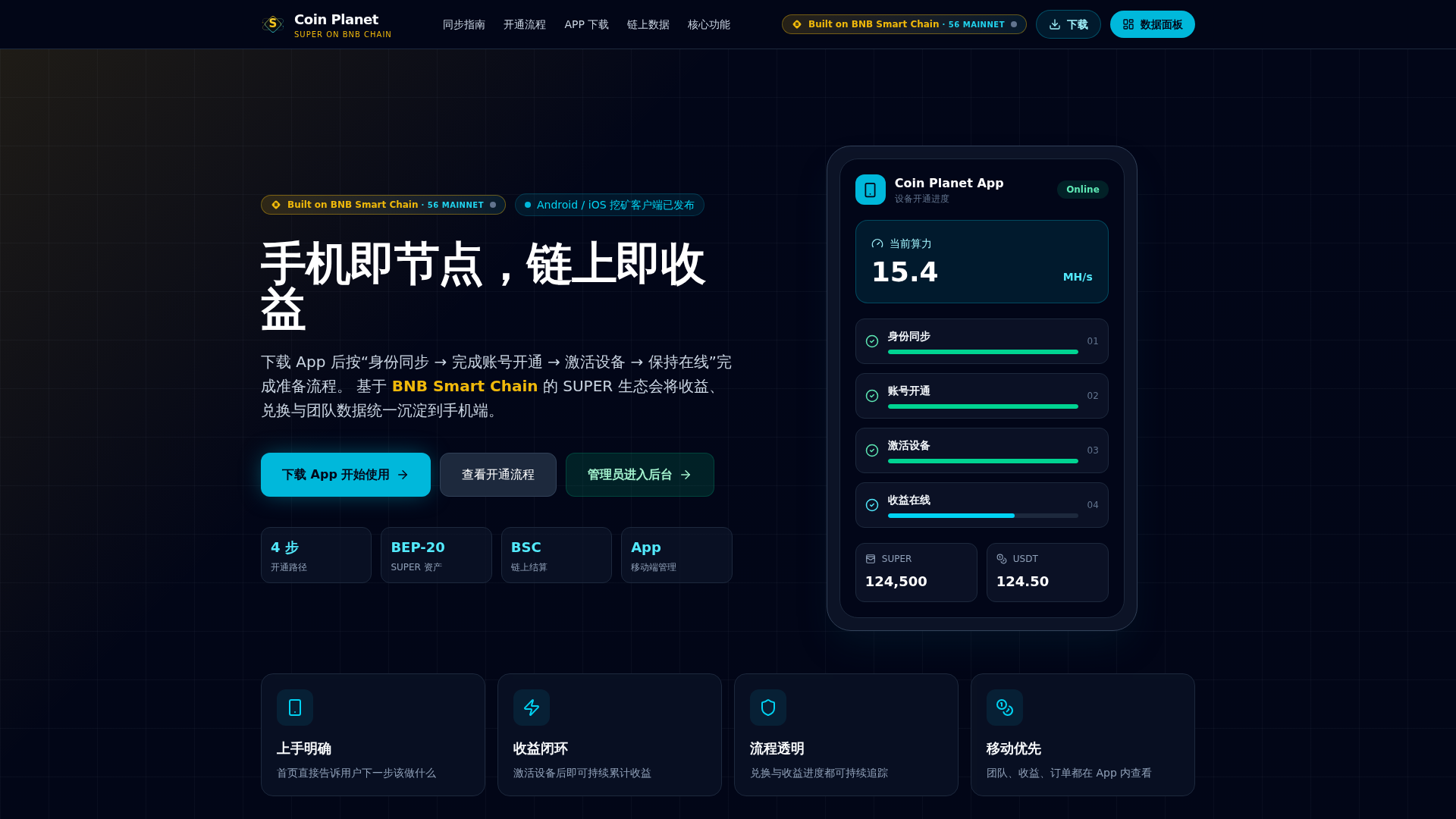
Task: Click SUPER ON BNB CHAIN tagline
Action: point(343,35)
